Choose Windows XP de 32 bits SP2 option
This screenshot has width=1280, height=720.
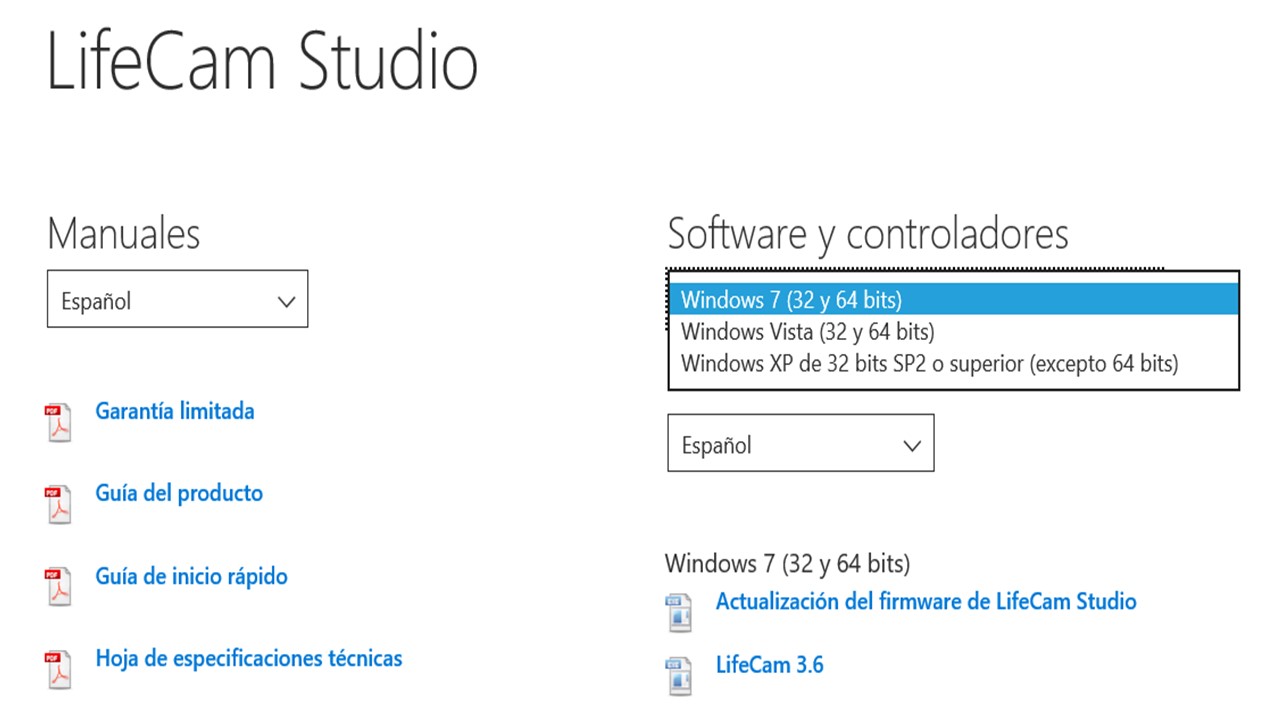click(x=953, y=363)
